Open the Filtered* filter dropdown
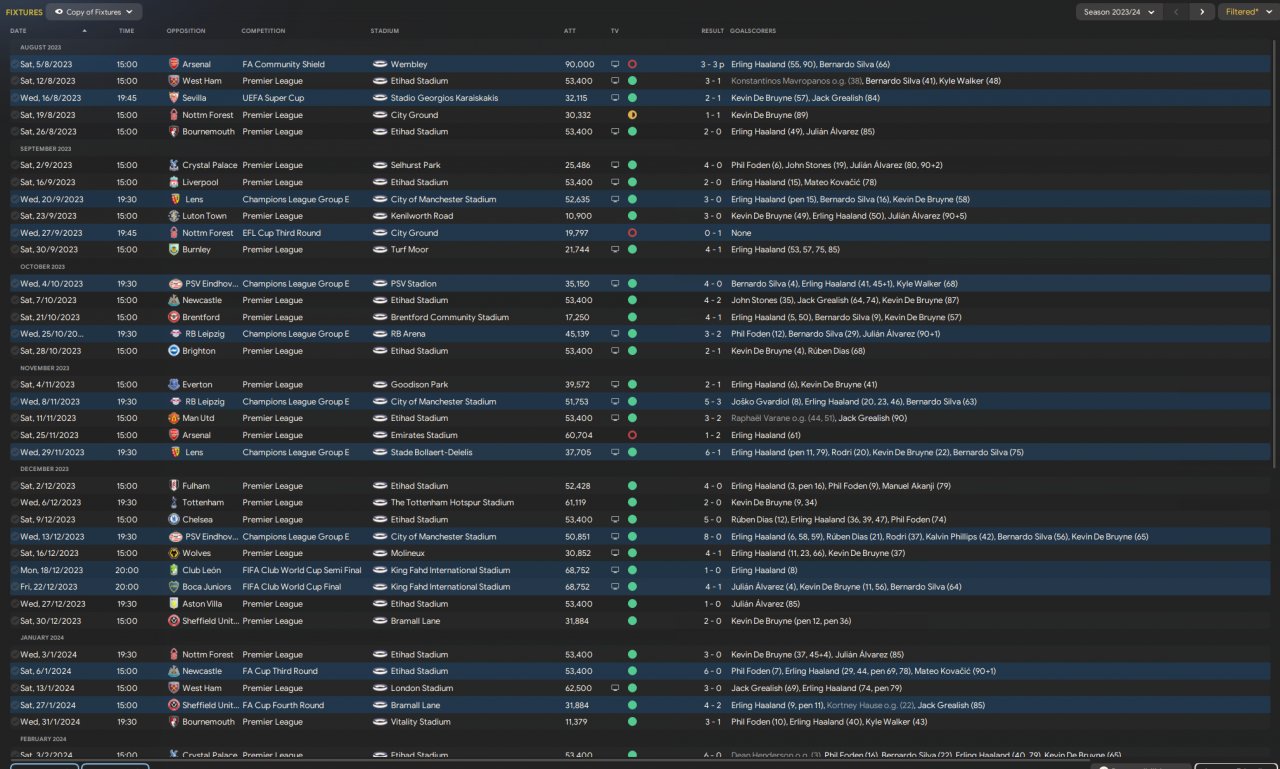 tap(1247, 12)
